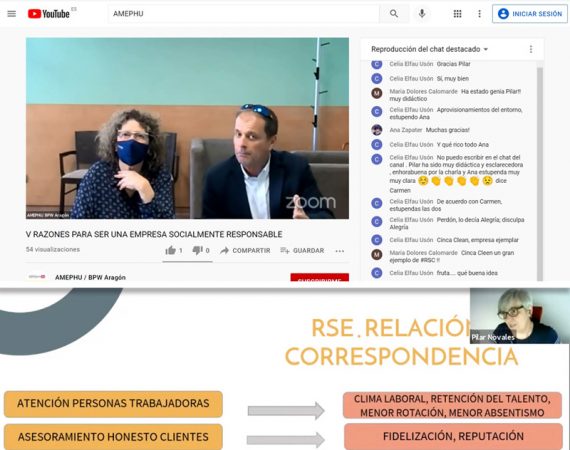Click the video player to pause
570x450 pixels.
[187, 128]
